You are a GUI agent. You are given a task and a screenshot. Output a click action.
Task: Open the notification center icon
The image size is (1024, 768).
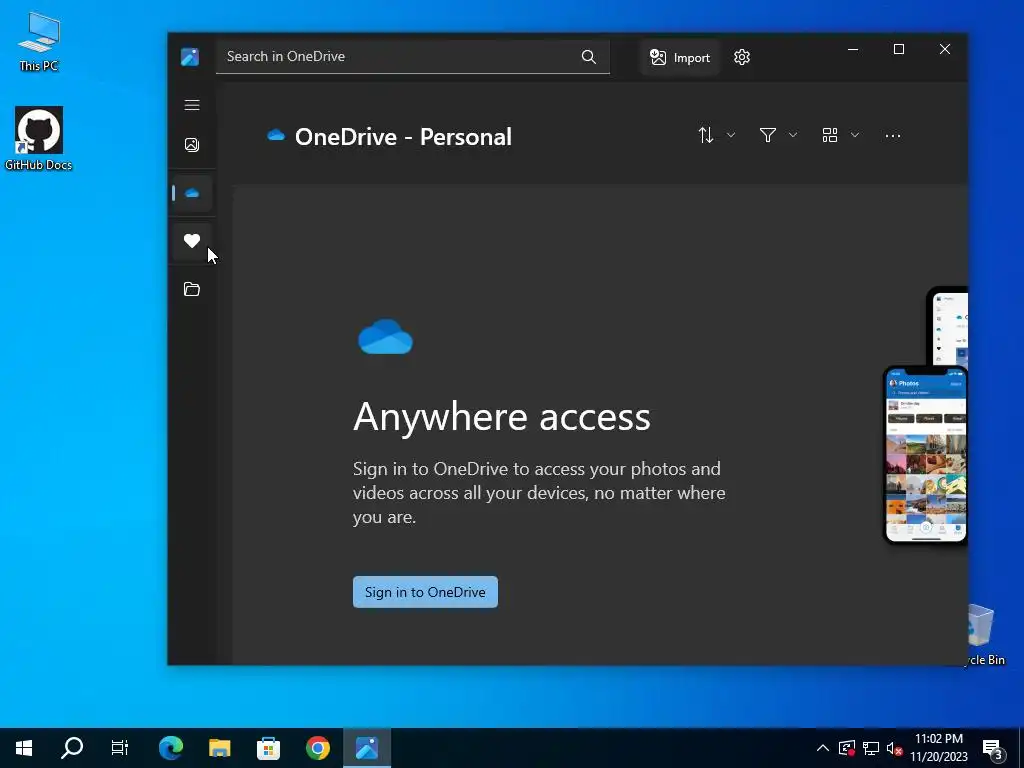coord(993,748)
